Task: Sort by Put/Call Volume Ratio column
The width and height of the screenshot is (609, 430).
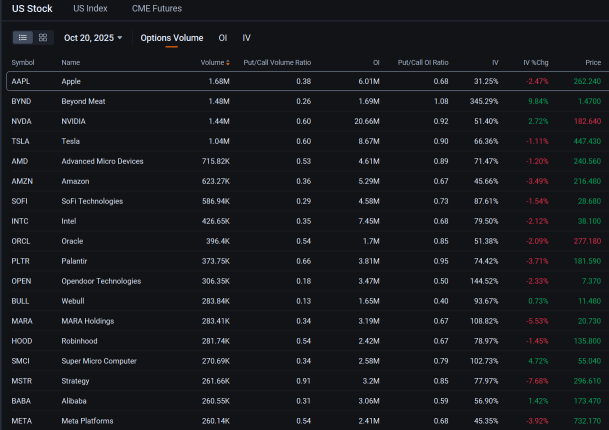Action: (x=276, y=62)
